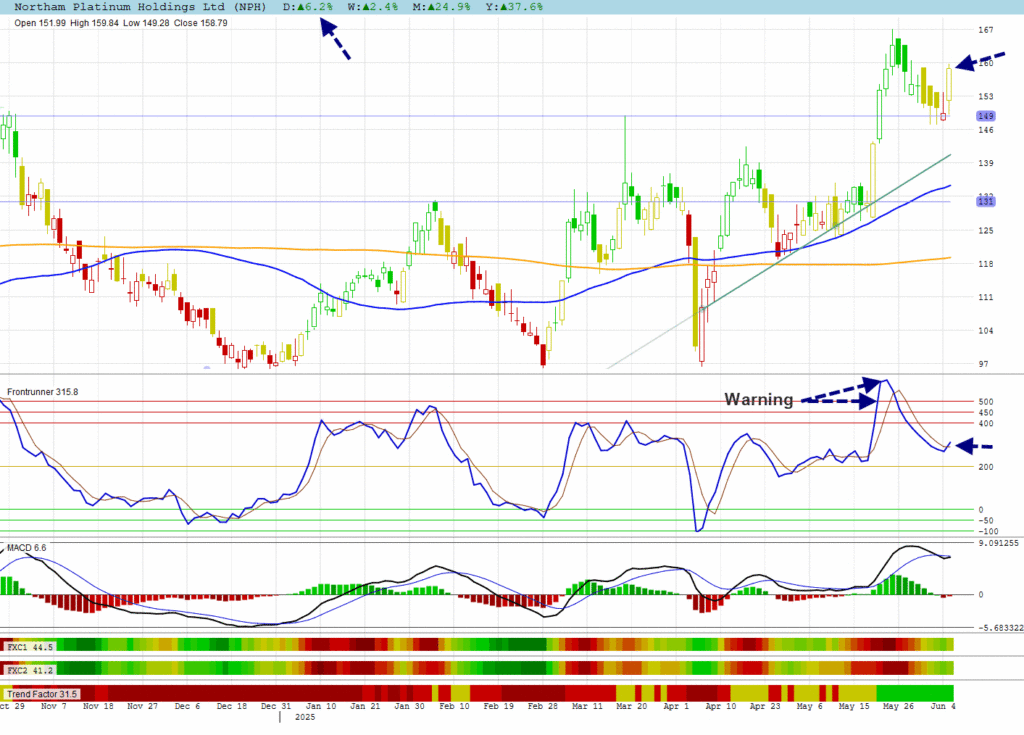Click the 97 price axis label
Screen dimensions: 1024x735
coord(983,364)
